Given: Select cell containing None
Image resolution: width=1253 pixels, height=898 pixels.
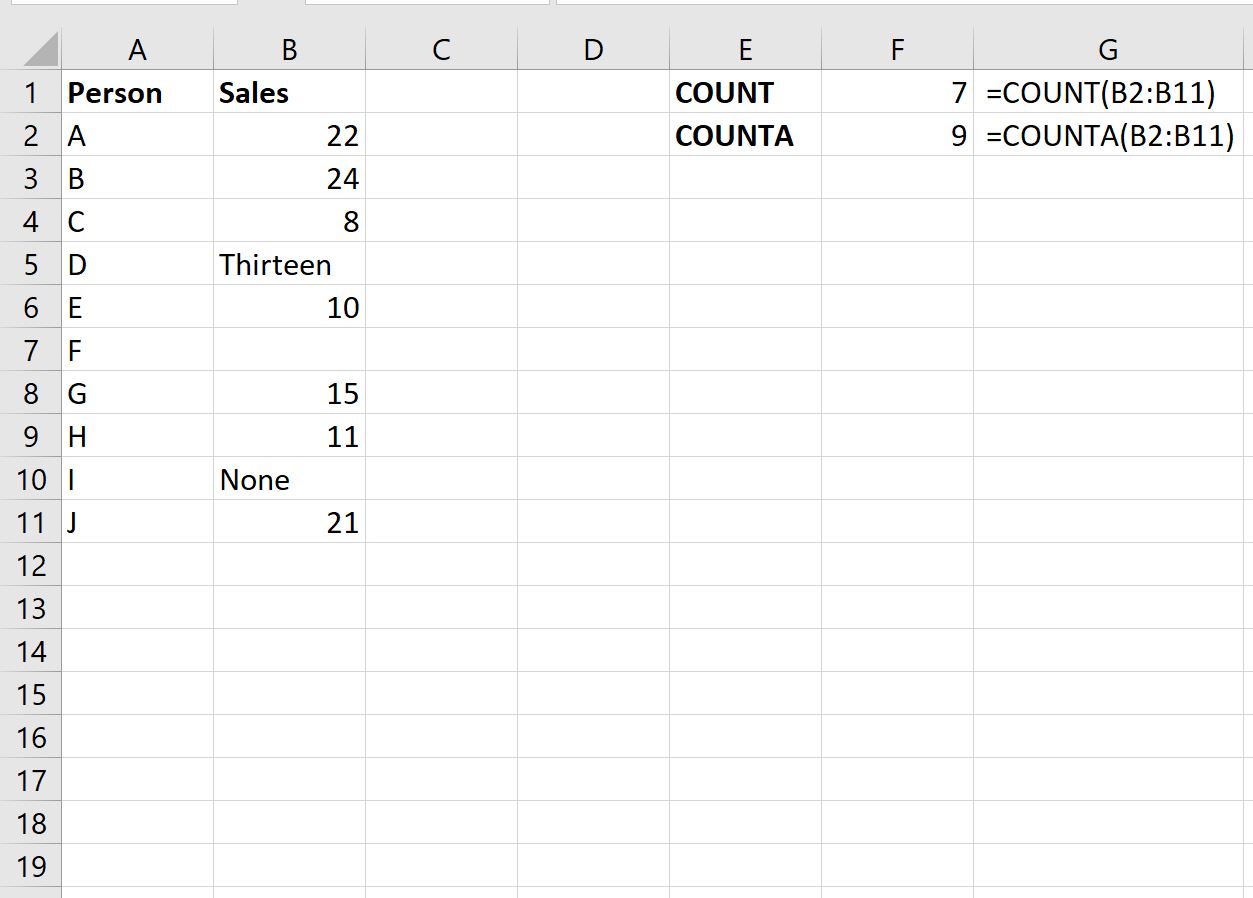Looking at the screenshot, I should point(289,480).
